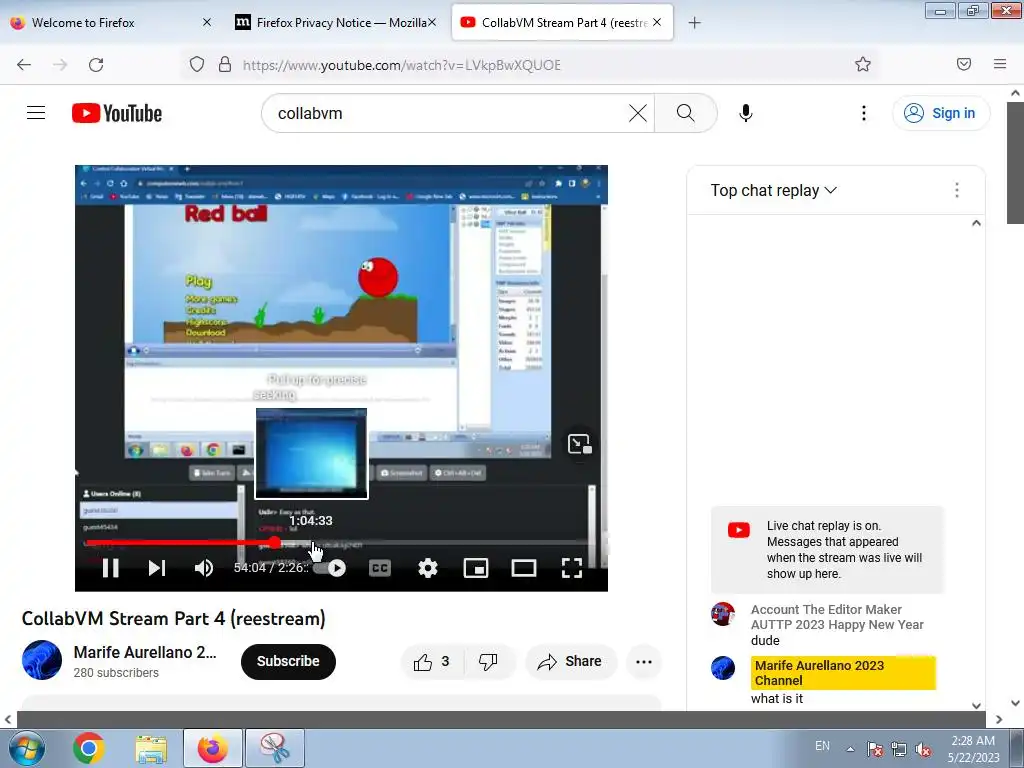The image size is (1024, 768).
Task: Open the Marife Aurellano 2... channel name
Action: (145, 652)
